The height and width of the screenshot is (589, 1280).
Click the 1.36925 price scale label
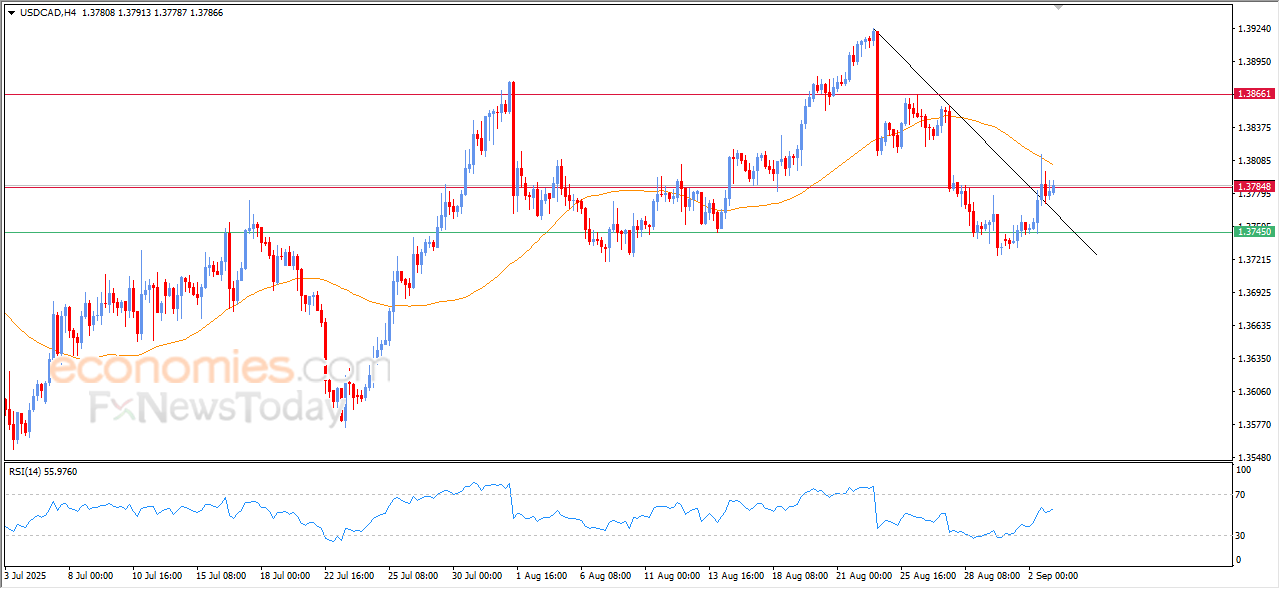coord(1254,293)
